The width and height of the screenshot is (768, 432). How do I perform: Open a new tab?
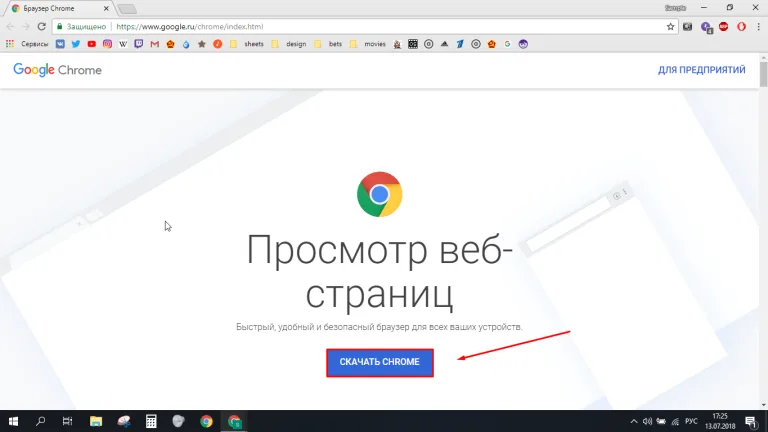pyautogui.click(x=127, y=9)
